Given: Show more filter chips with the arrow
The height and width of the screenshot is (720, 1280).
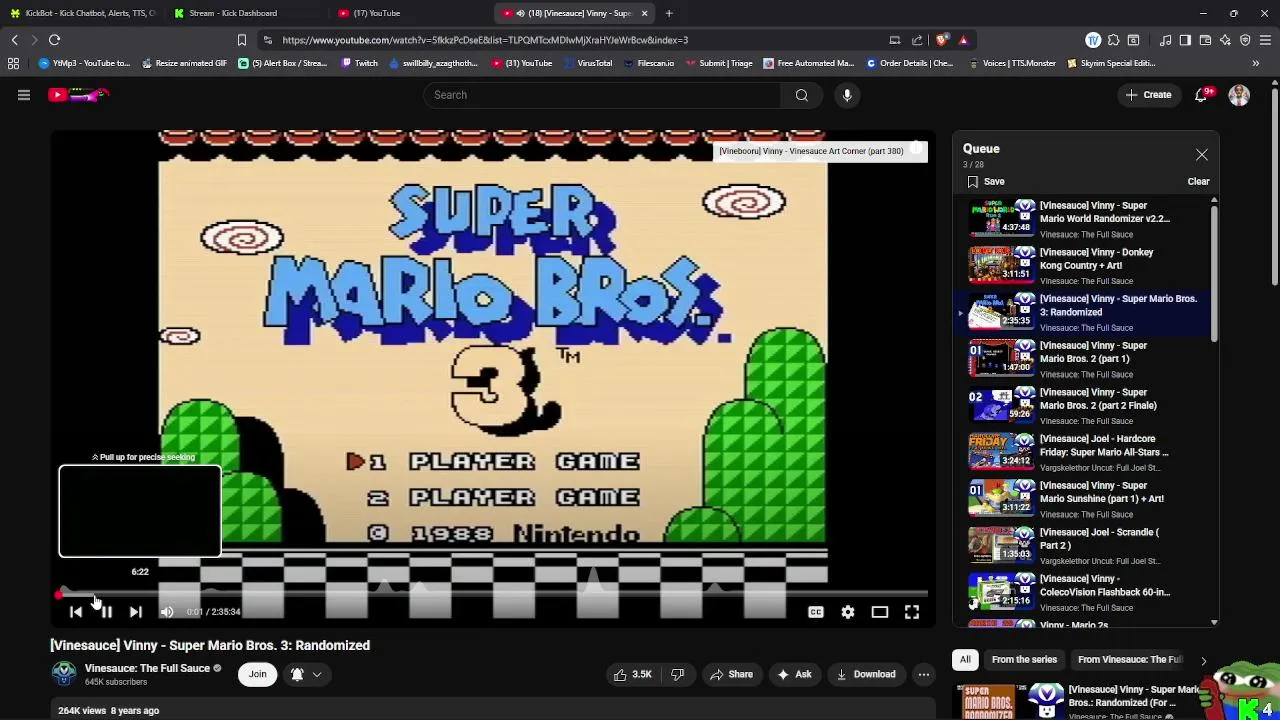Looking at the screenshot, I should click(1203, 660).
